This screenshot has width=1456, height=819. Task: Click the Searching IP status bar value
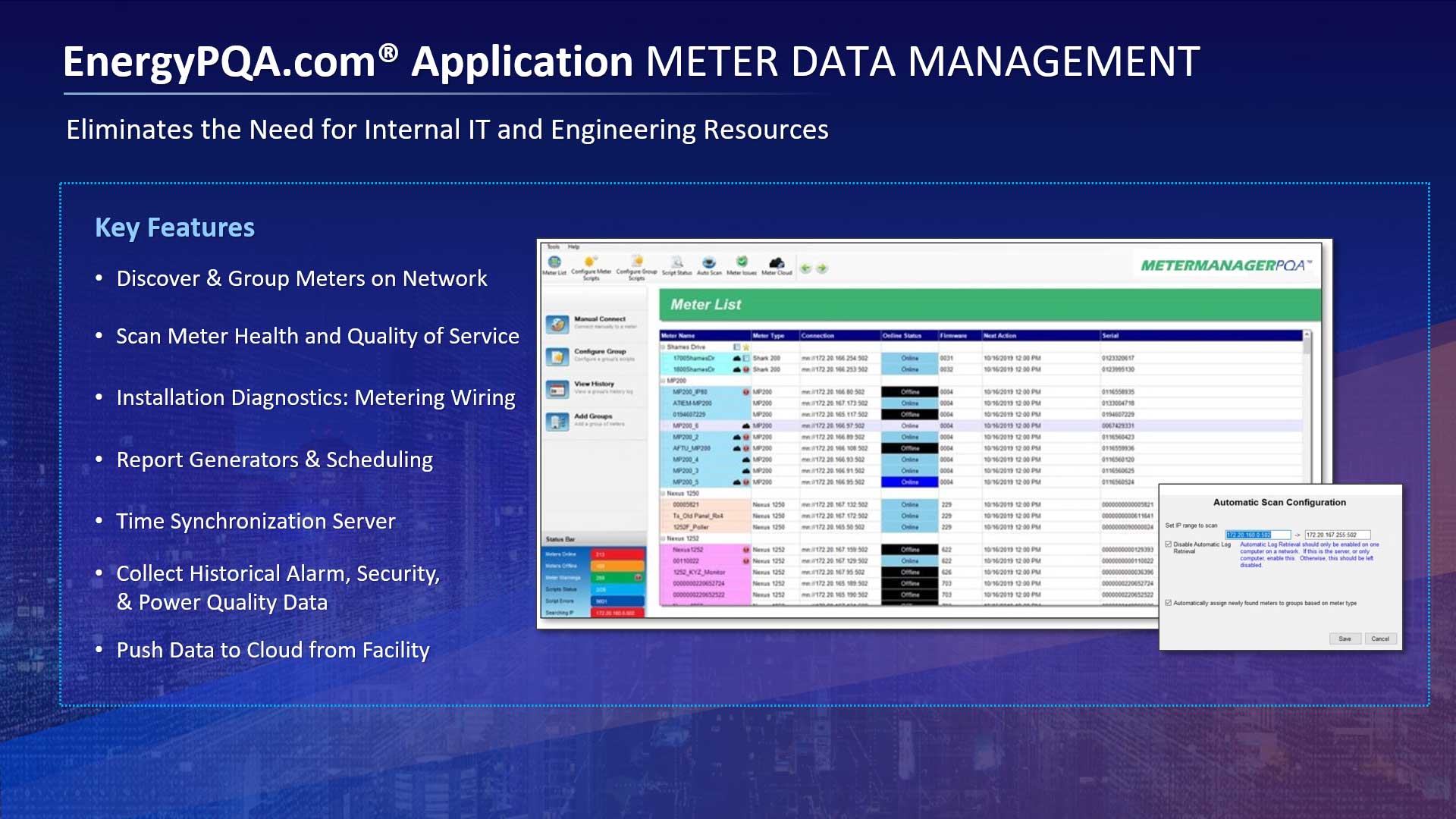pos(617,613)
